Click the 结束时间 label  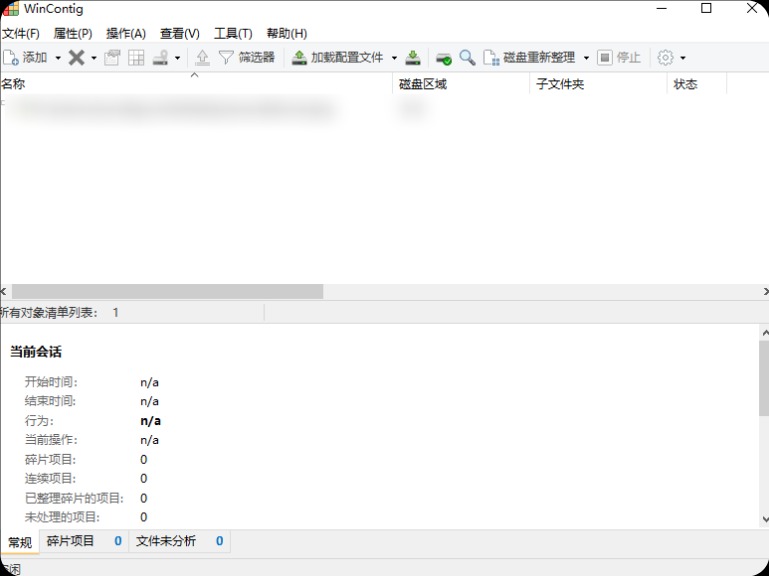coord(51,401)
